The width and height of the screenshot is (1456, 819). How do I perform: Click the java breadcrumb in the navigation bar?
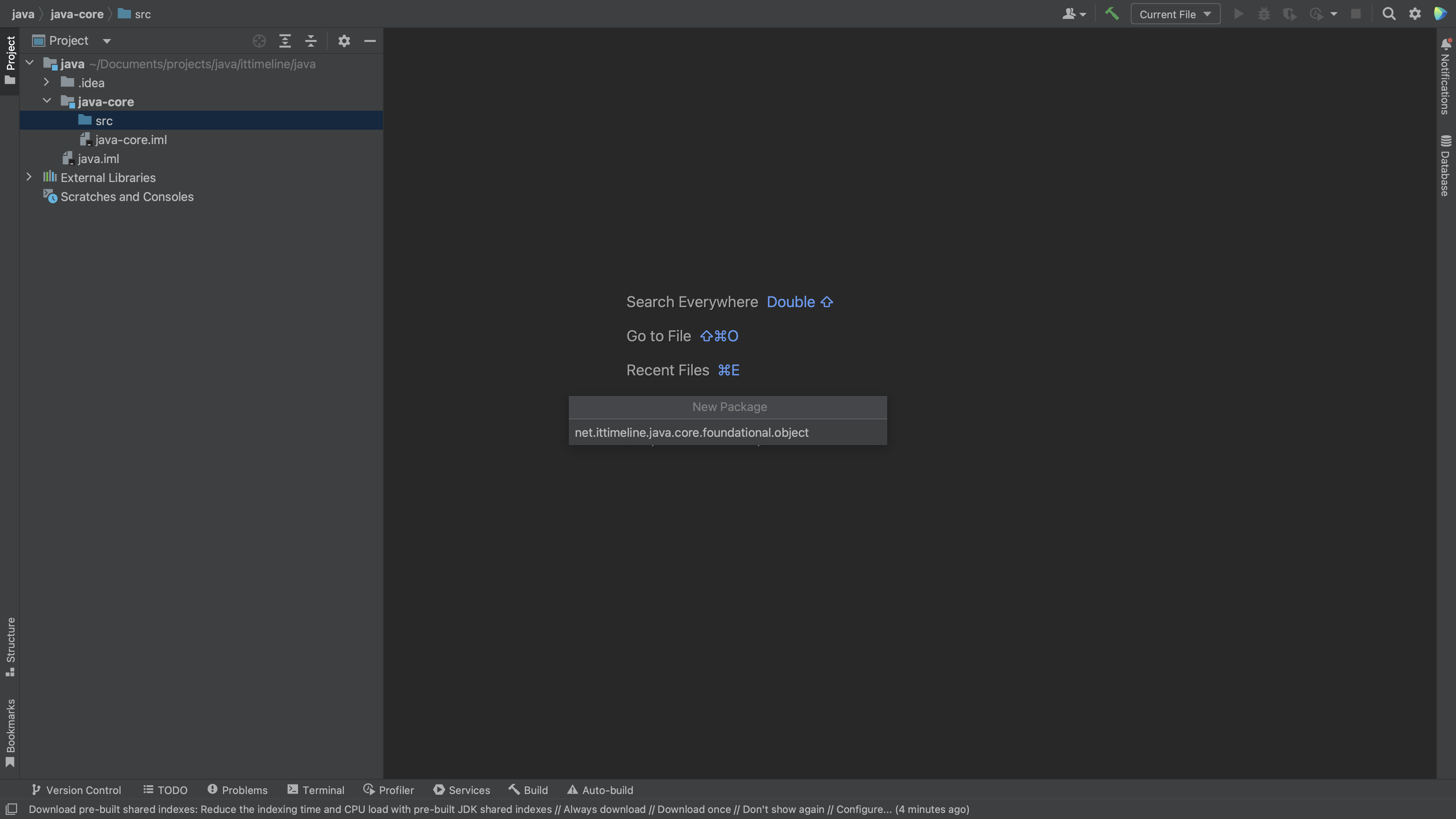(x=23, y=14)
